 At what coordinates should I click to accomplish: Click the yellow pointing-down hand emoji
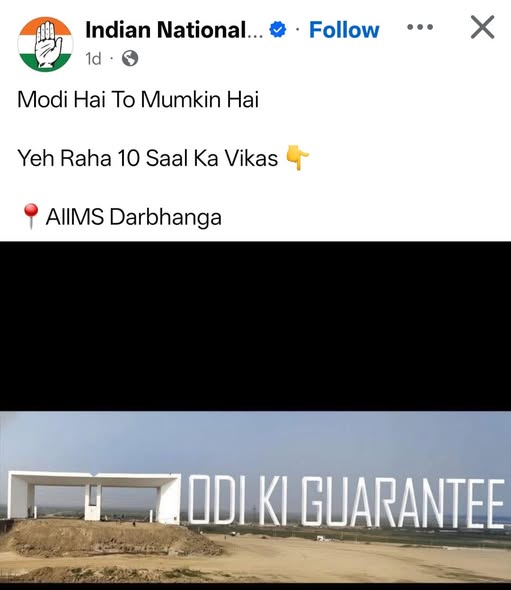(x=297, y=158)
